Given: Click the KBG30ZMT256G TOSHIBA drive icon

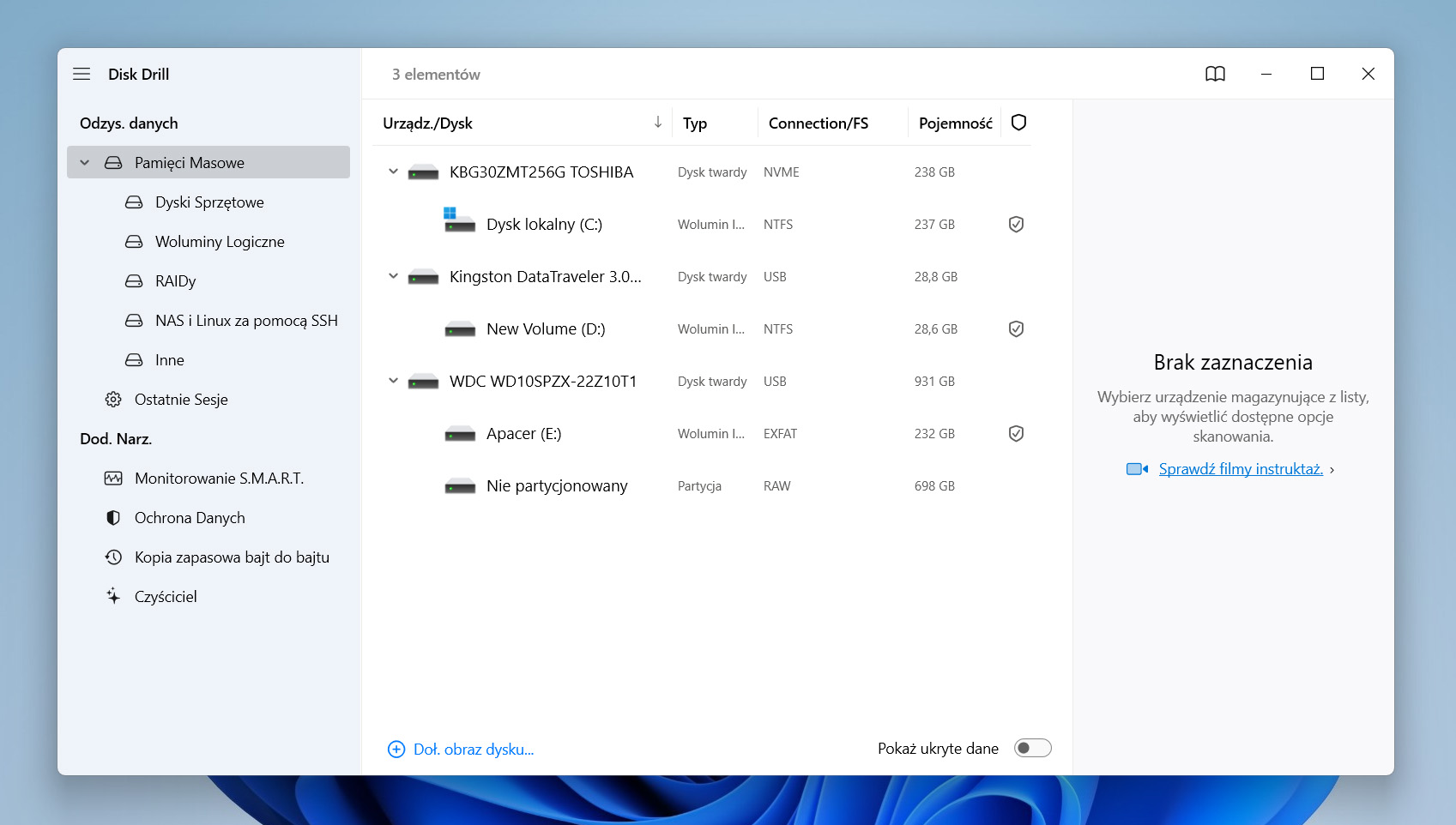Looking at the screenshot, I should tap(423, 172).
